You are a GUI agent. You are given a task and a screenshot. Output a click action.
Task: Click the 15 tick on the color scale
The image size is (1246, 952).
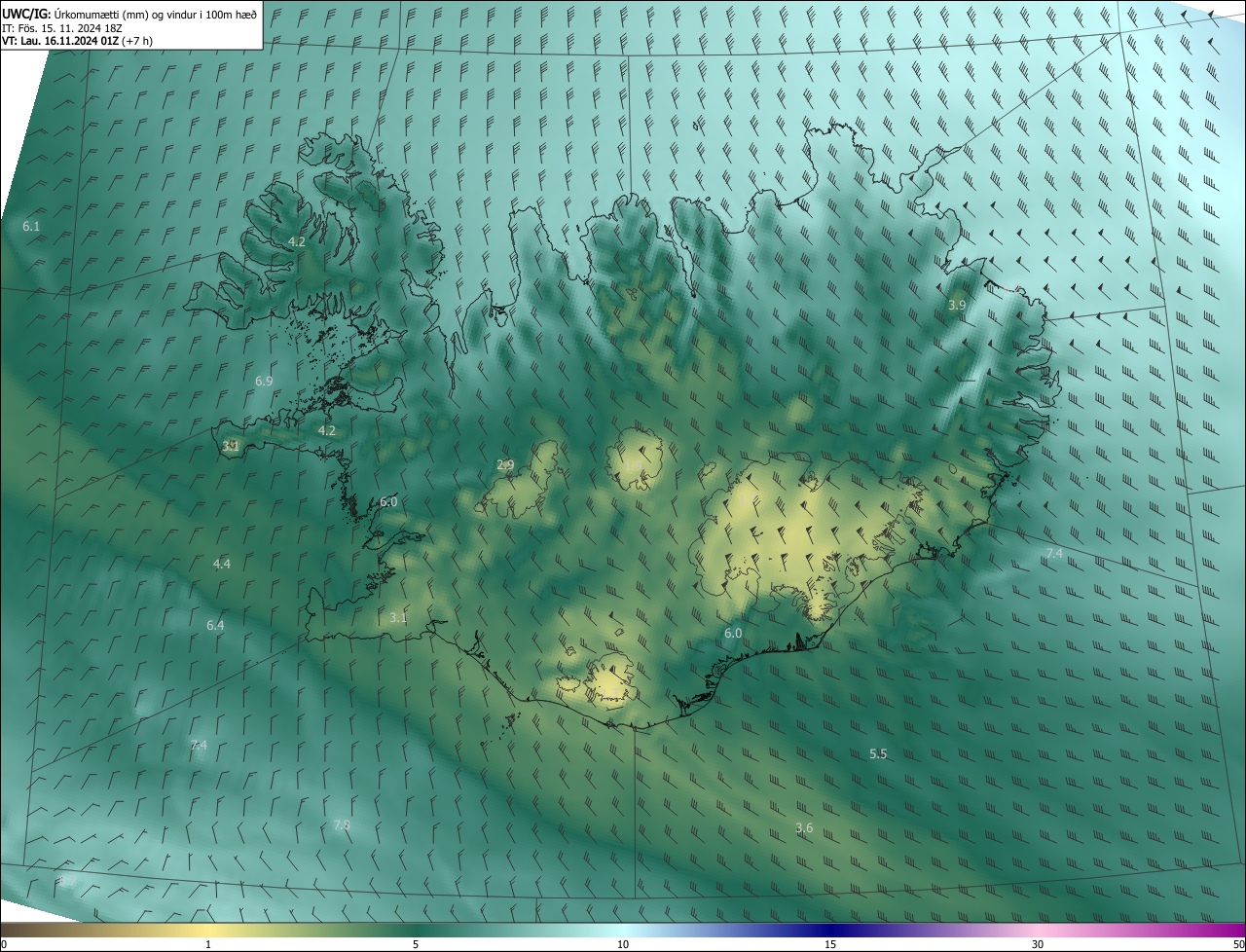pos(830,944)
